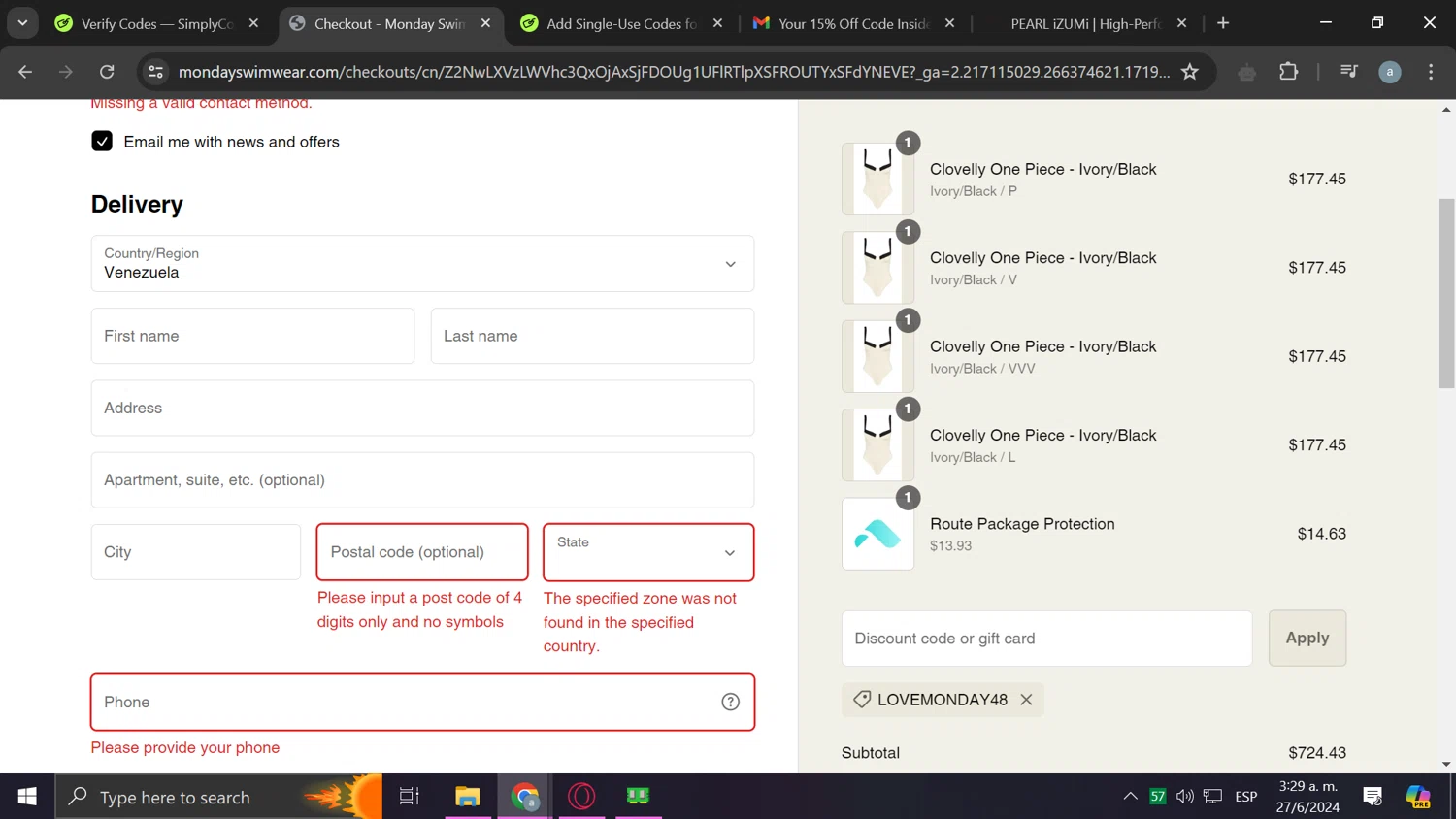Image resolution: width=1456 pixels, height=819 pixels.
Task: Open the clock showing 3:29 a. m.
Action: 1307,797
